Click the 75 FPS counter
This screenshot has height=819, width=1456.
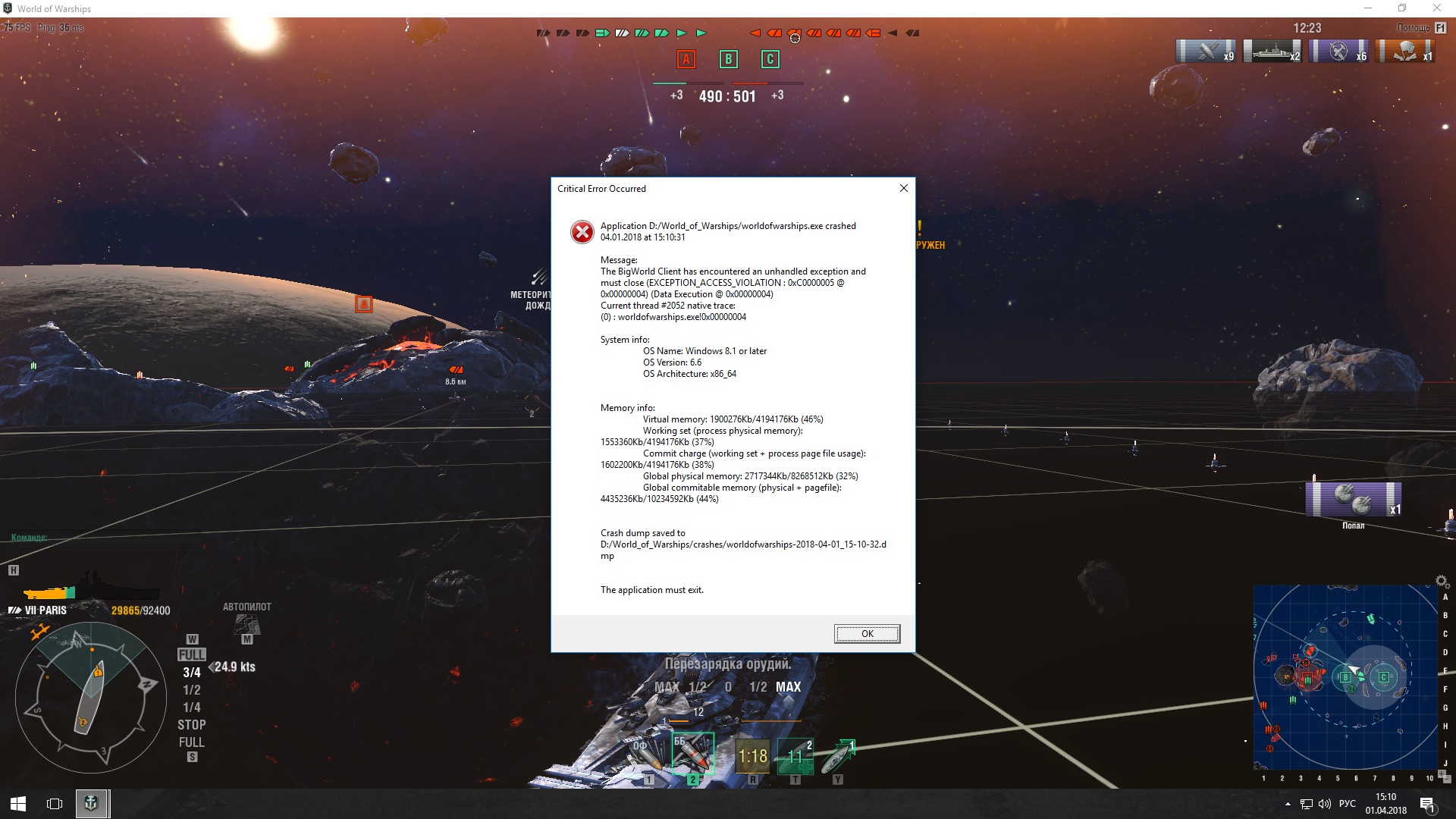17,28
